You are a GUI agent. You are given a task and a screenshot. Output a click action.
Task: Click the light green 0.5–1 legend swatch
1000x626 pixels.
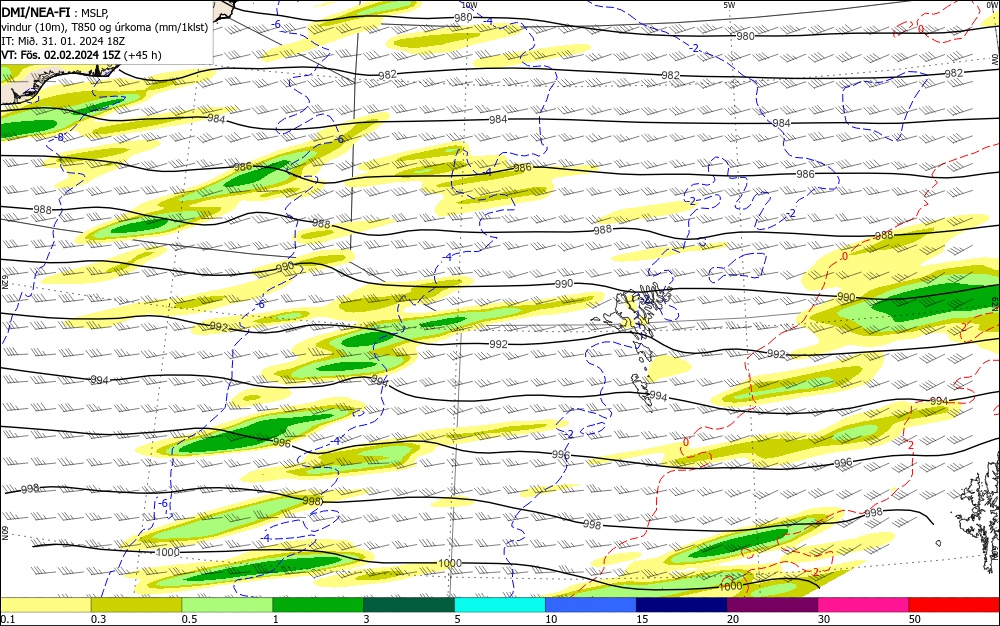pyautogui.click(x=227, y=605)
